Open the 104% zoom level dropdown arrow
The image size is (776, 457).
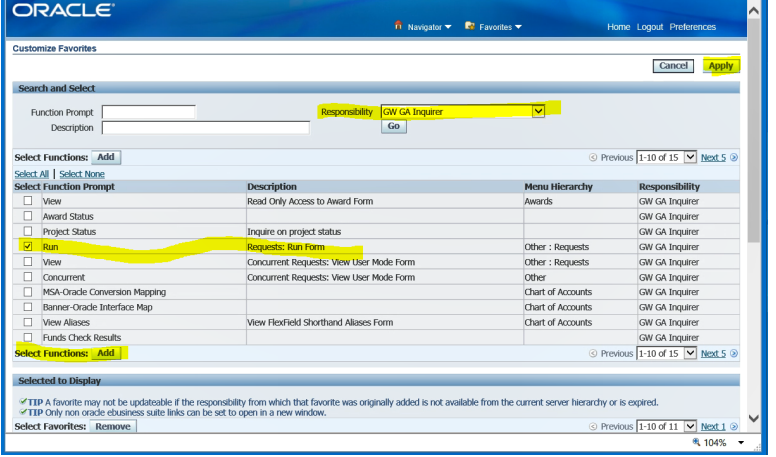point(741,443)
